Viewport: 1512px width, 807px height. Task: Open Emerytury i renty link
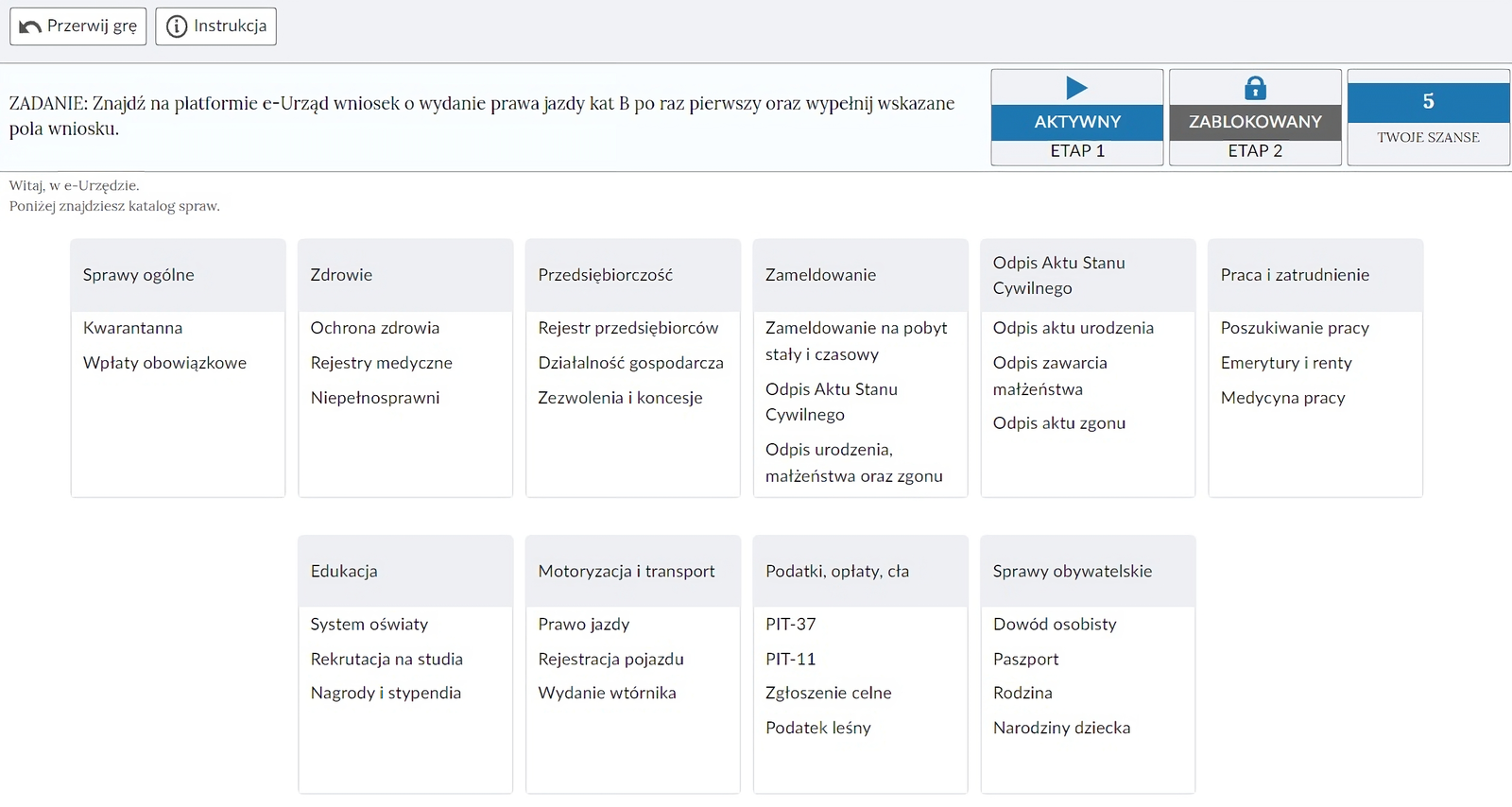(x=1285, y=363)
